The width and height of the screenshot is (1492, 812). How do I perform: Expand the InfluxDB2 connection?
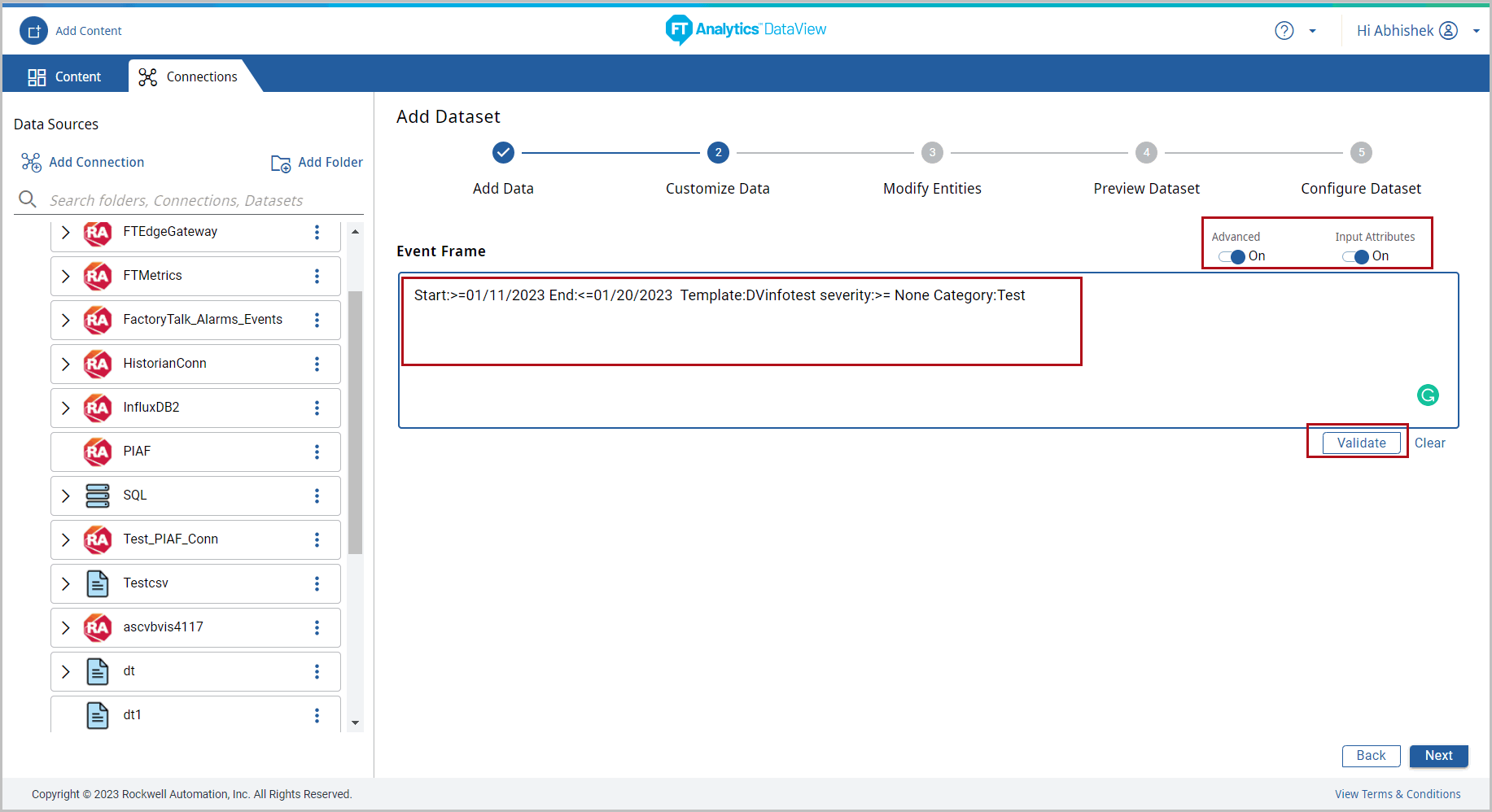pyautogui.click(x=66, y=408)
